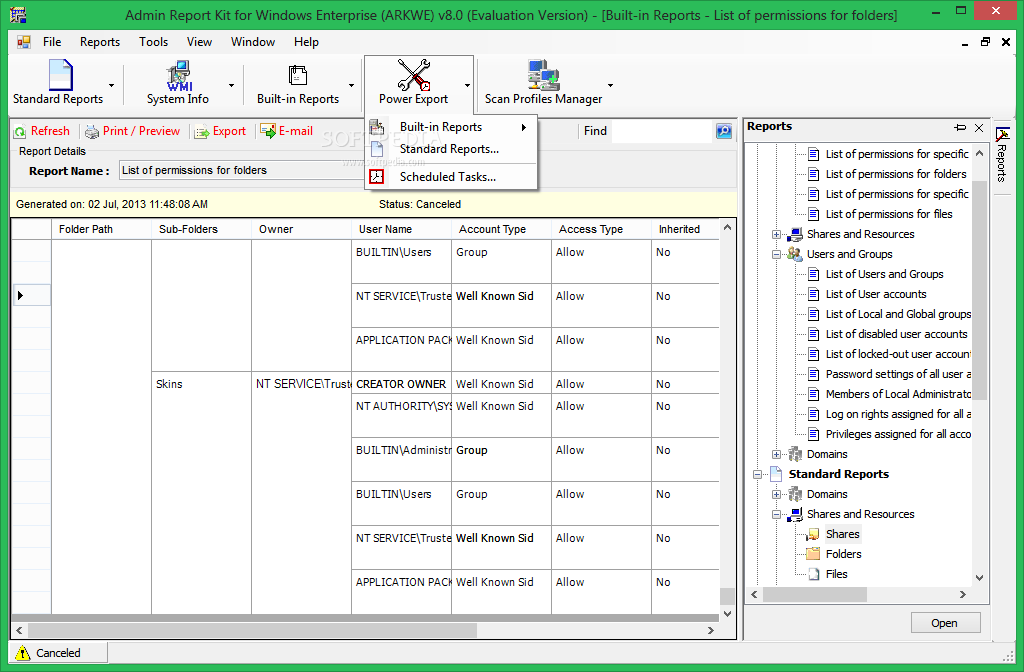Click the Print / Preview printer icon

point(92,131)
